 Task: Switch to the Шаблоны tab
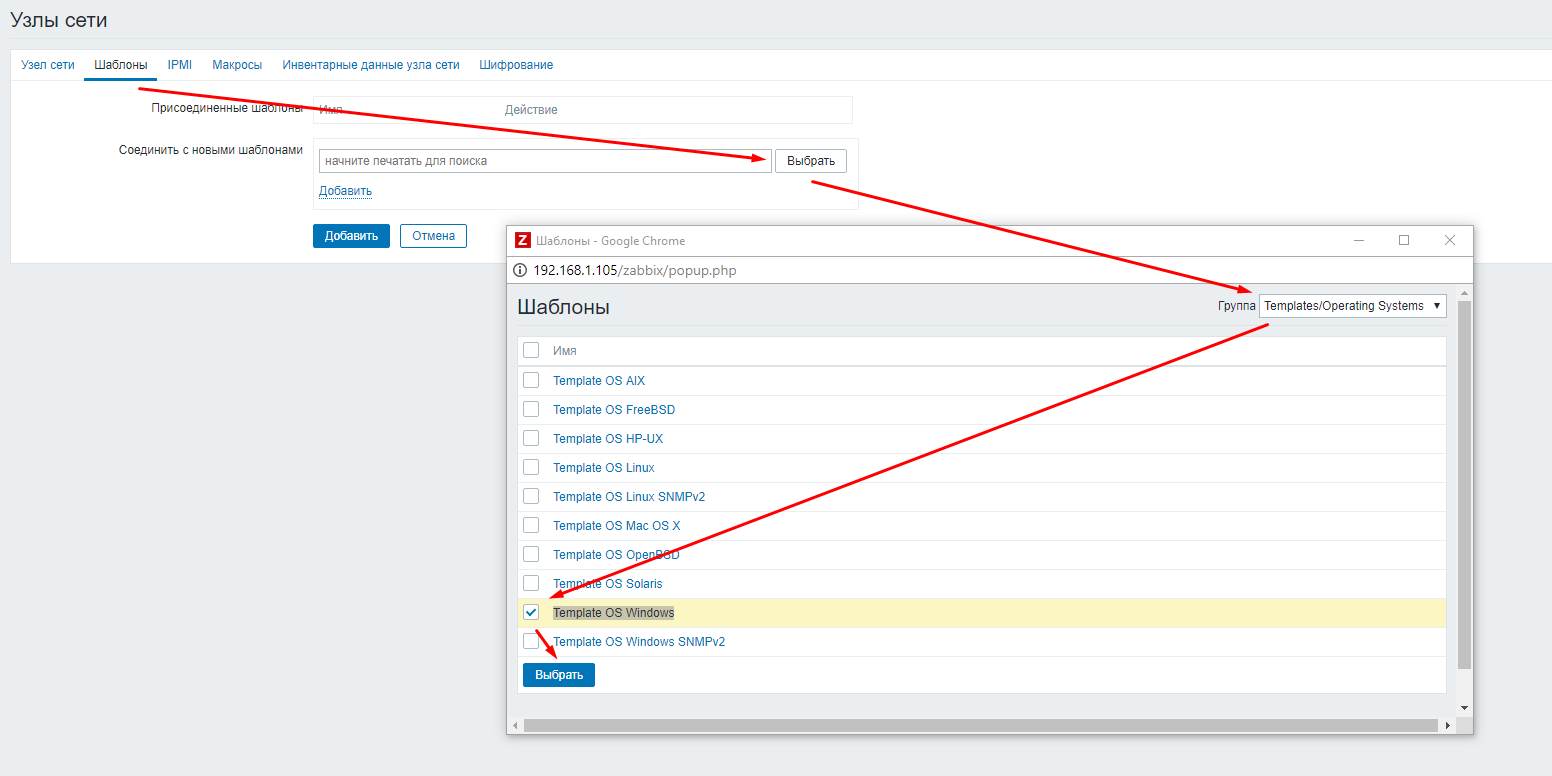pos(121,65)
